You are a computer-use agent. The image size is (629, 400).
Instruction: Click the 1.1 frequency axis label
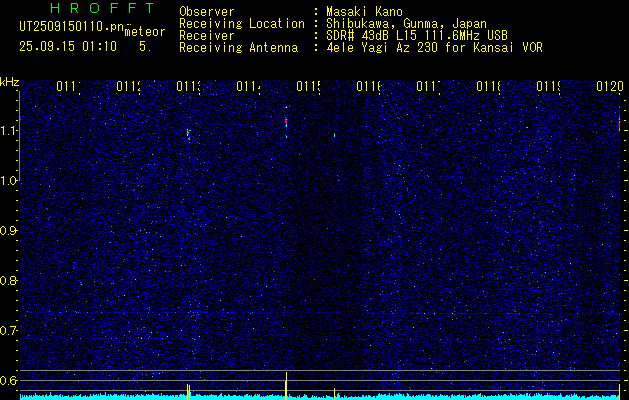point(9,131)
